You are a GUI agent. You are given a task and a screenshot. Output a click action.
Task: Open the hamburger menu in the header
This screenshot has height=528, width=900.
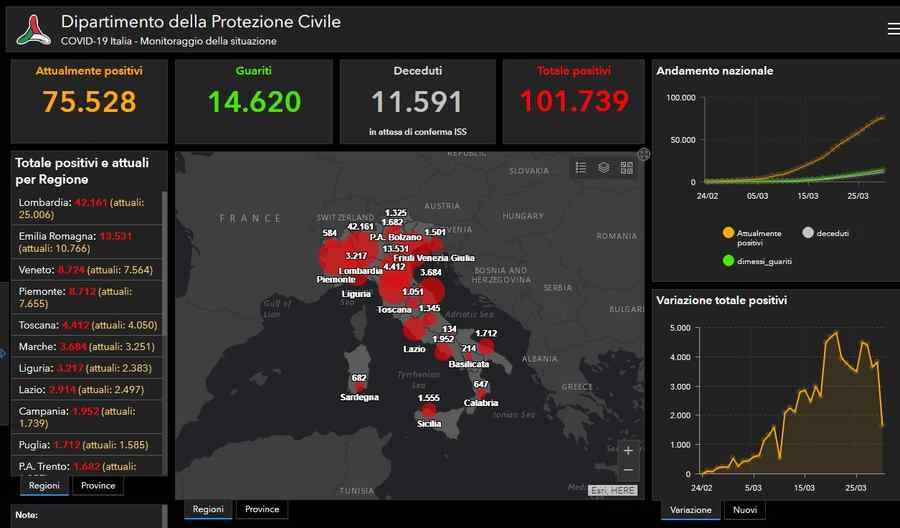click(x=892, y=29)
